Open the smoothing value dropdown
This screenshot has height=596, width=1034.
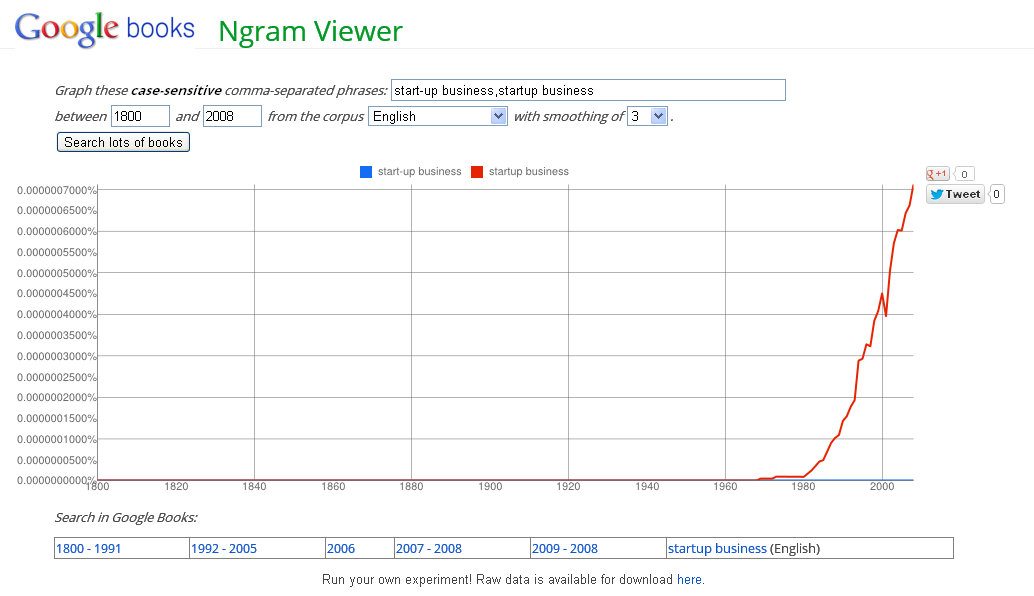(x=647, y=117)
